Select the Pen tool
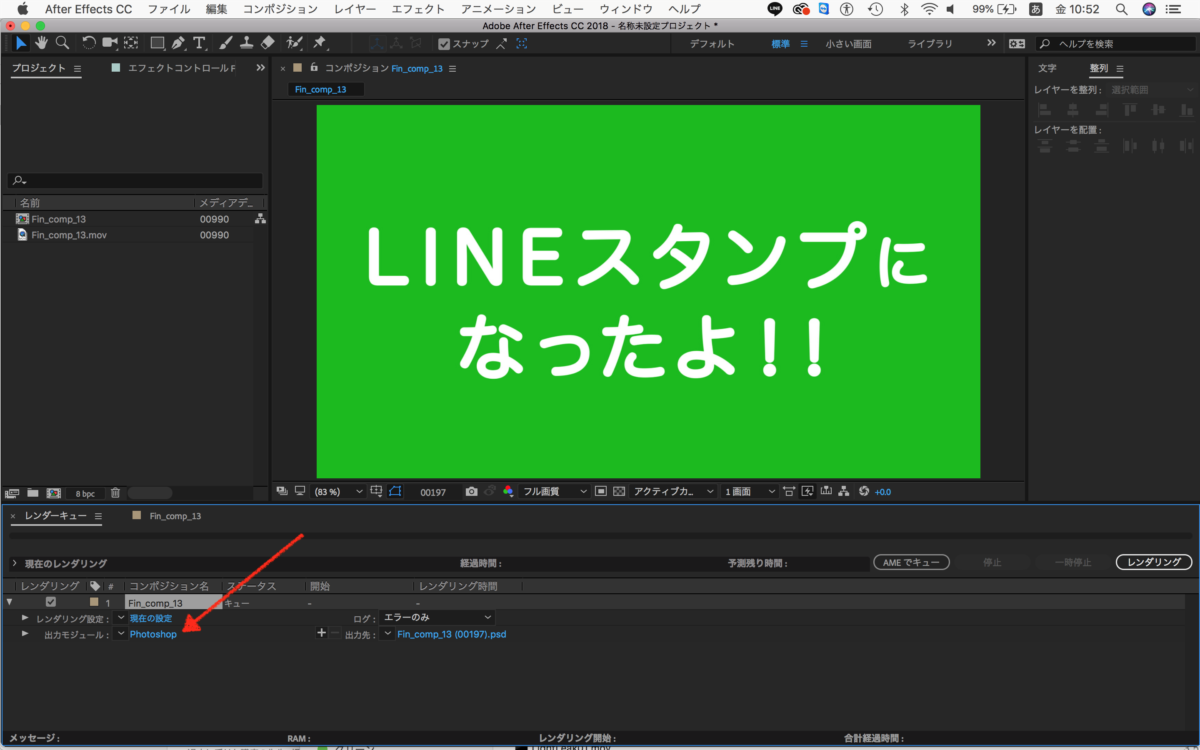The image size is (1200, 750). point(179,43)
